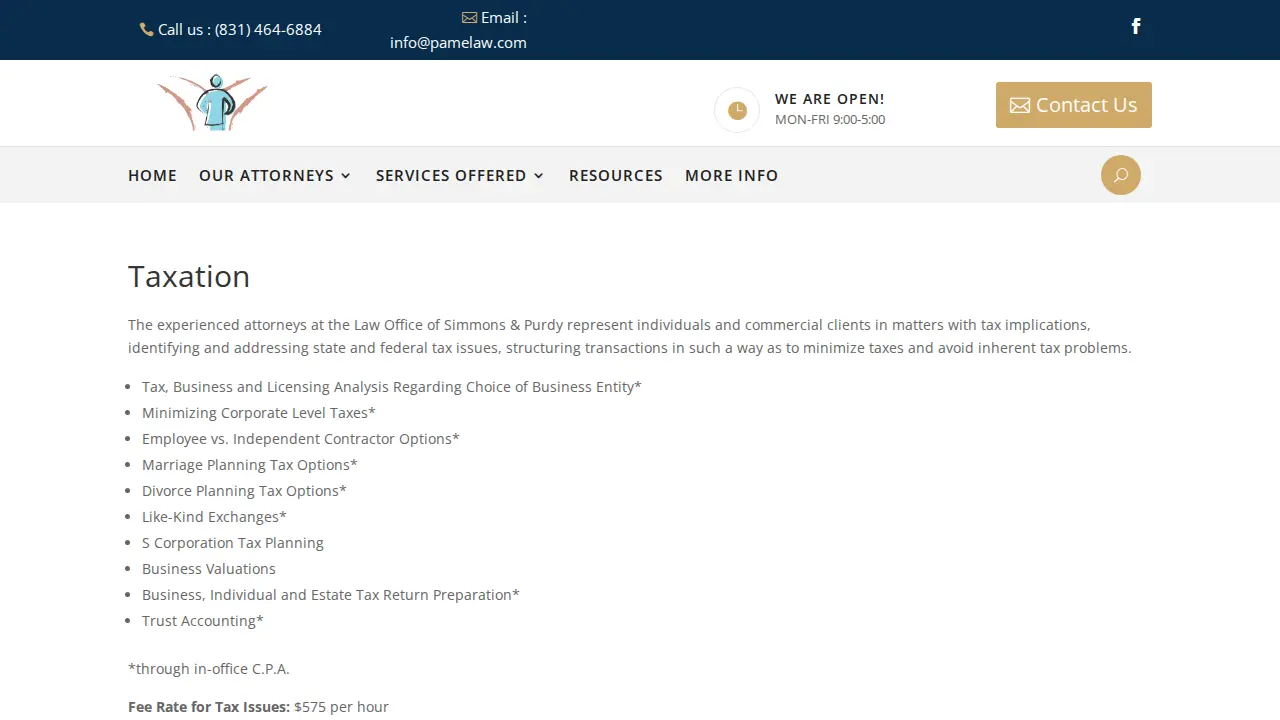Click the clock icon near We Are Open
This screenshot has height=720, width=1280.
pyautogui.click(x=737, y=110)
